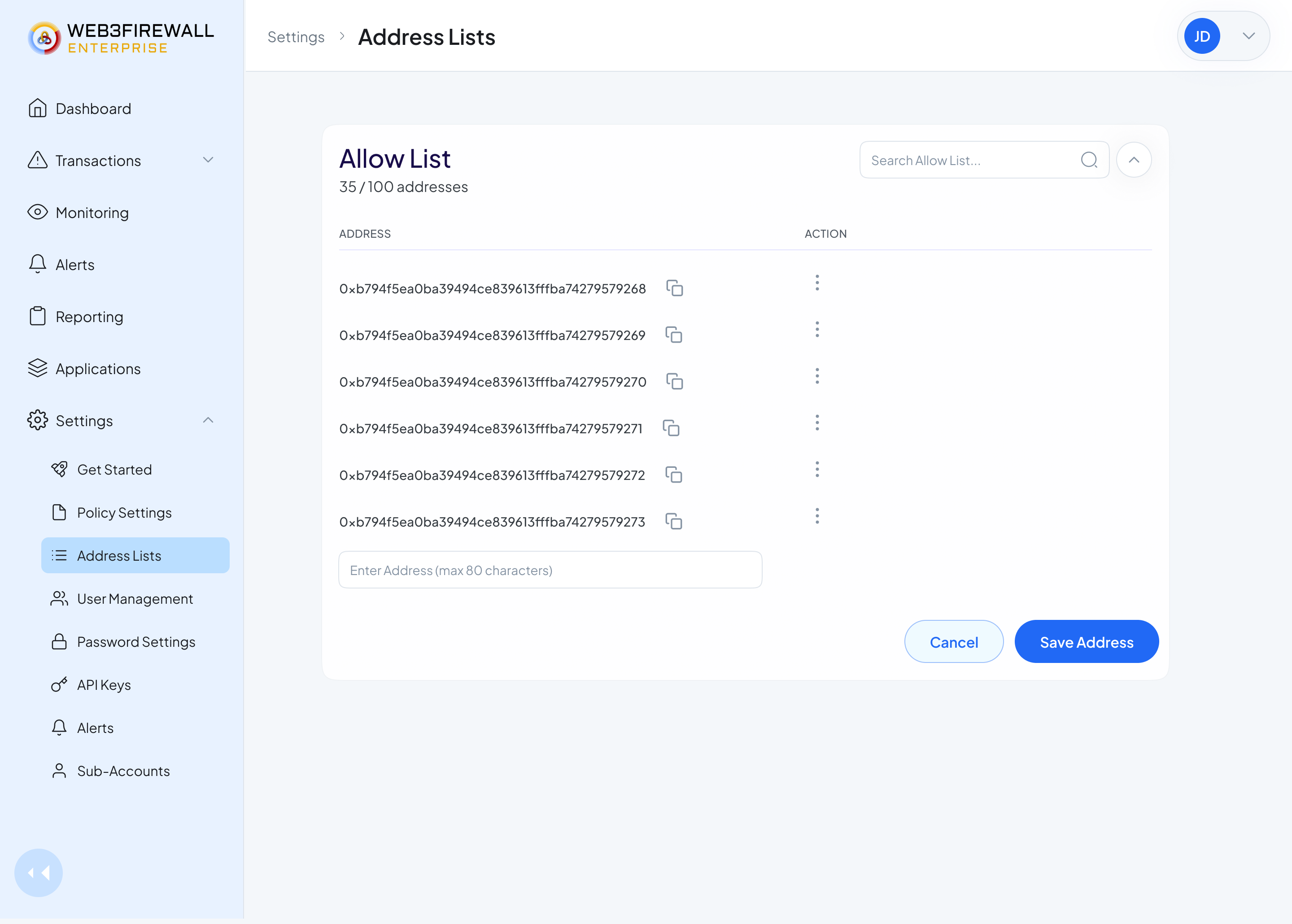Open API Keys settings
This screenshot has width=1292, height=924.
point(104,685)
